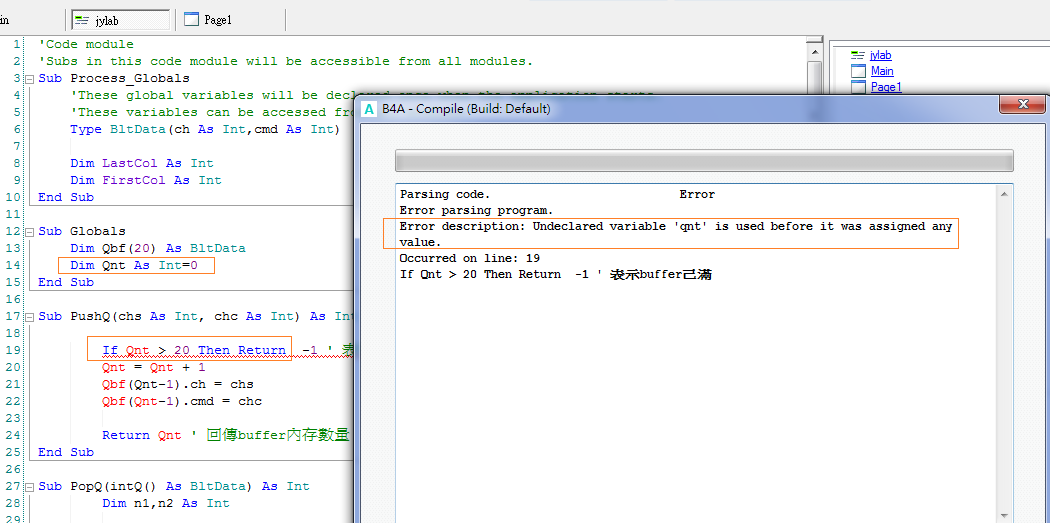
Task: Click the 'Type BltData' declaration line
Action: tap(205, 129)
